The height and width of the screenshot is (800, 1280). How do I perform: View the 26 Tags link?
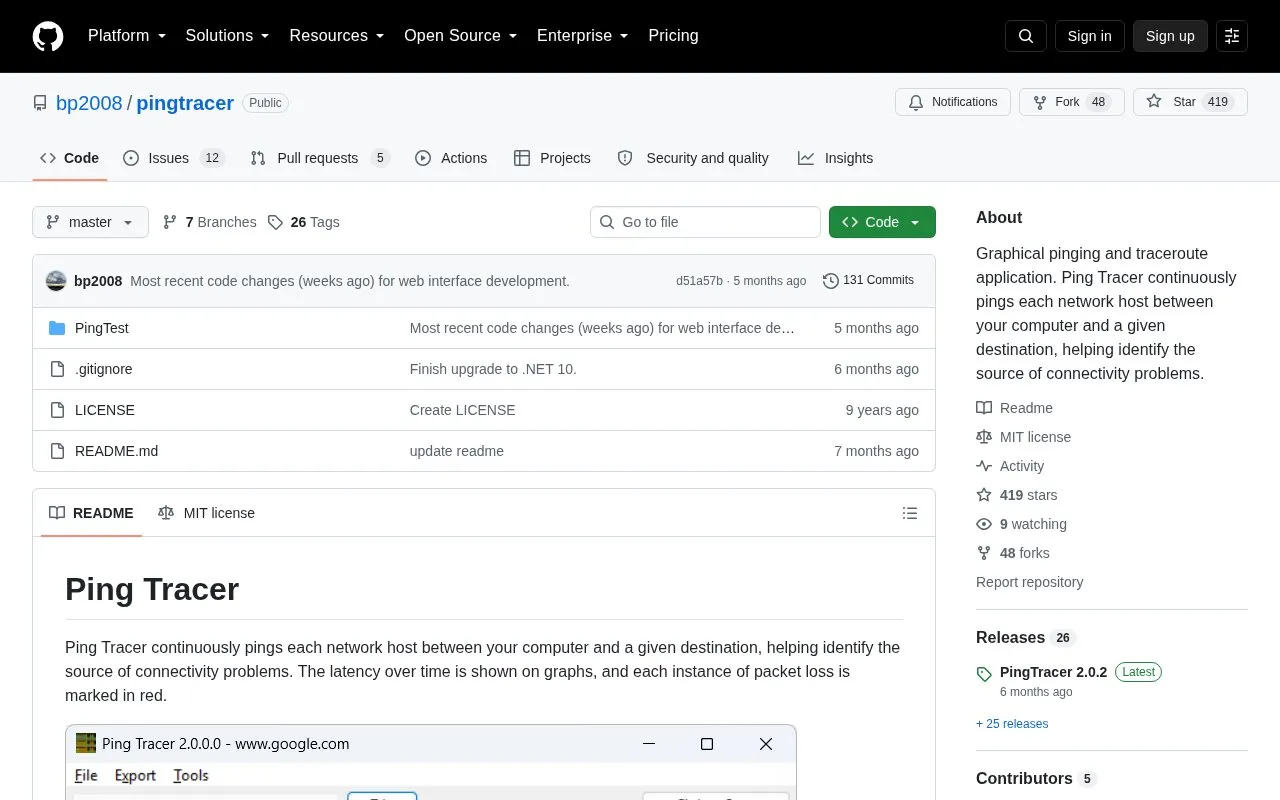[x=304, y=222]
